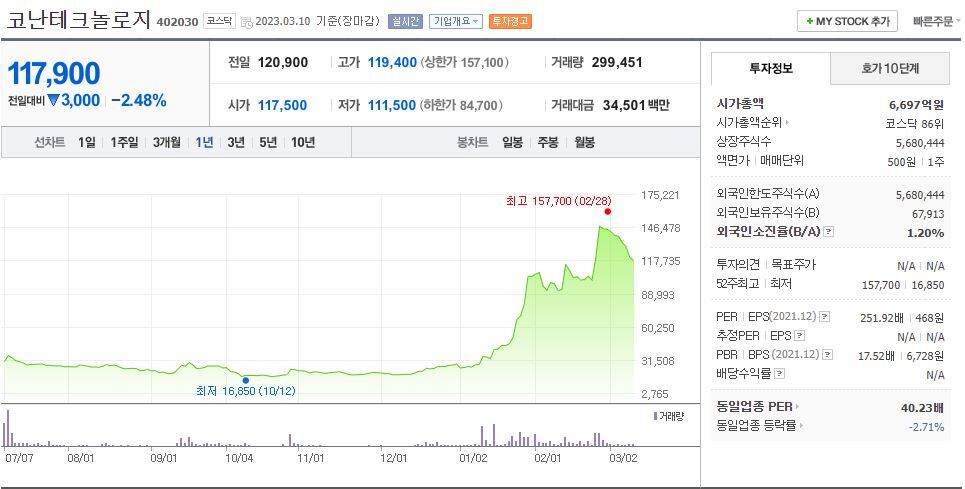Switch to the 호가10단계 tab
The width and height of the screenshot is (965, 489).
pos(890,68)
